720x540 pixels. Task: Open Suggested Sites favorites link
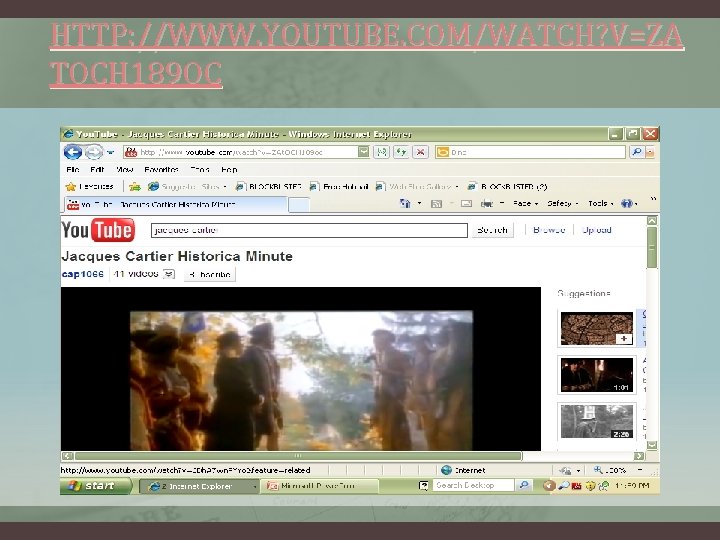pyautogui.click(x=187, y=186)
